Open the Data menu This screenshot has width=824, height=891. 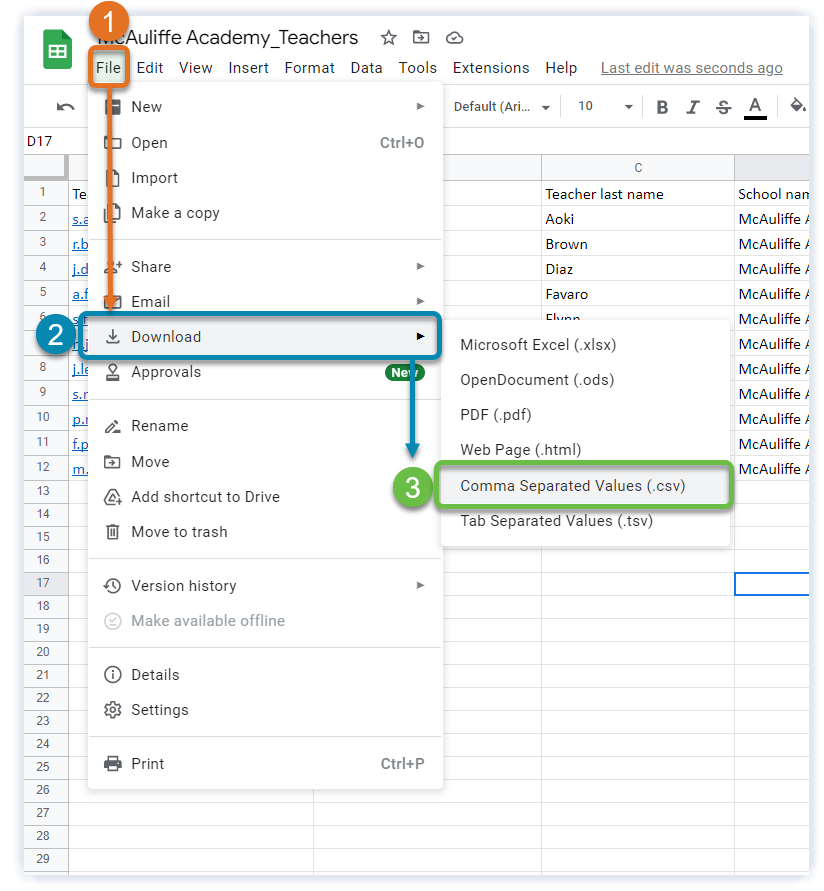(x=367, y=68)
